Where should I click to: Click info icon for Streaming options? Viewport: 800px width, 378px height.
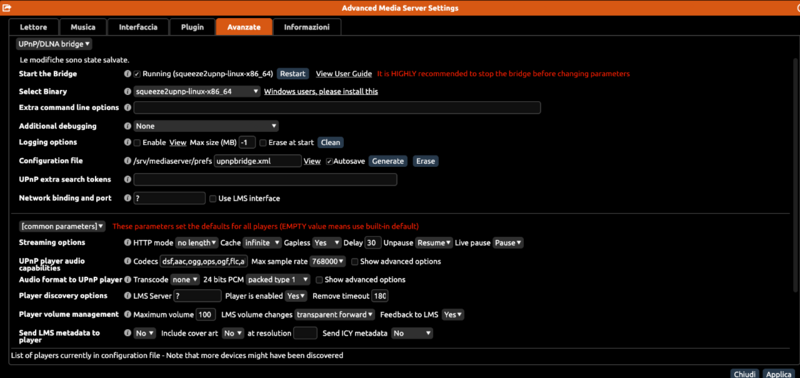point(128,243)
